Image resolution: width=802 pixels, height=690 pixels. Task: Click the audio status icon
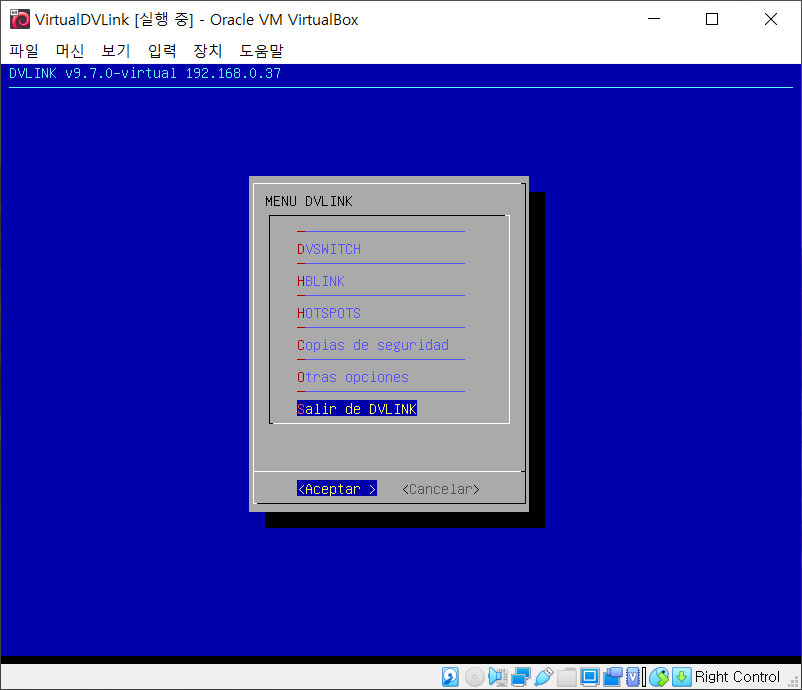coord(498,677)
